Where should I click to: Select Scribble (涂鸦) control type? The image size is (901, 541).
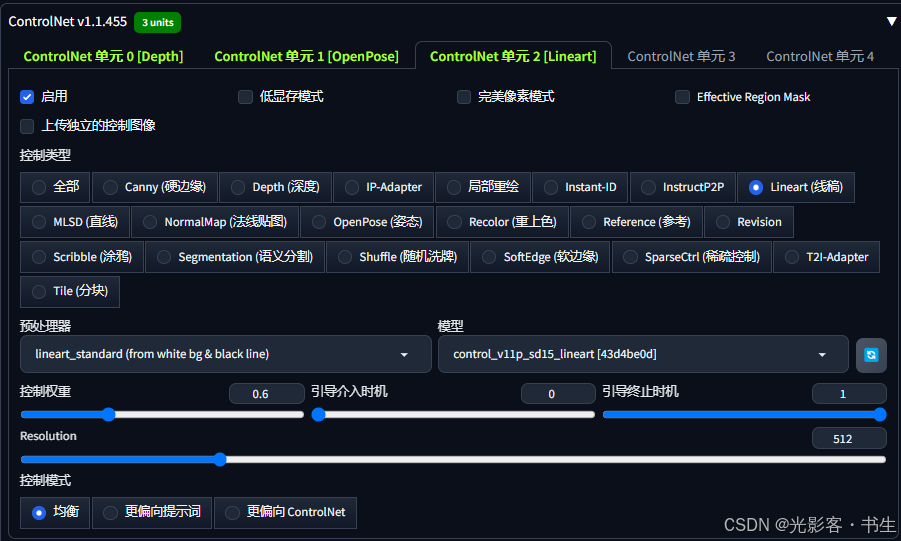click(x=82, y=257)
